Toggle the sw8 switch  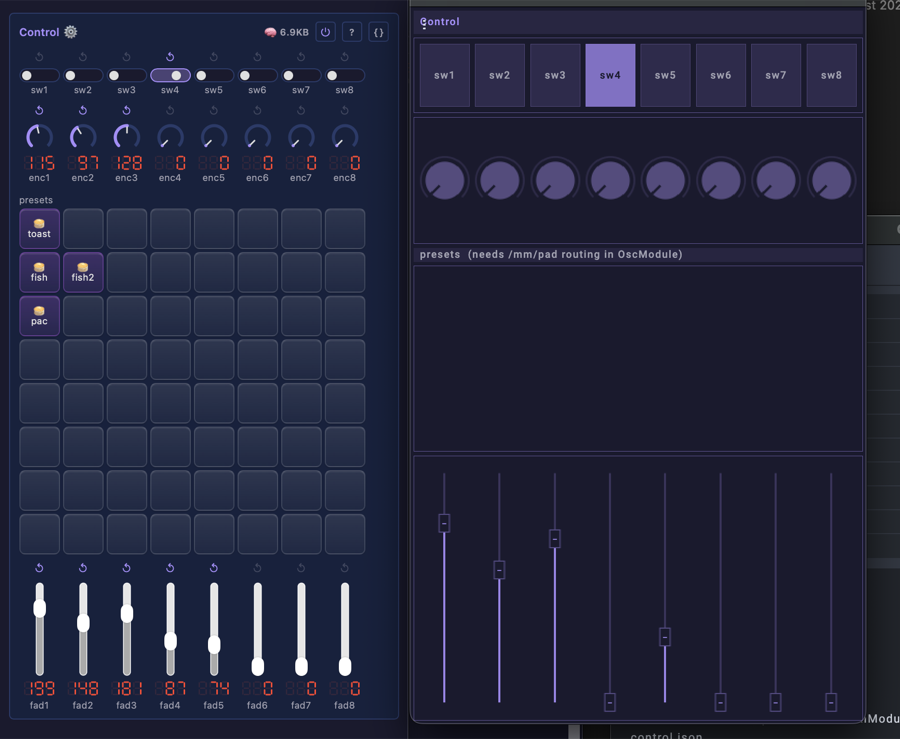click(344, 75)
